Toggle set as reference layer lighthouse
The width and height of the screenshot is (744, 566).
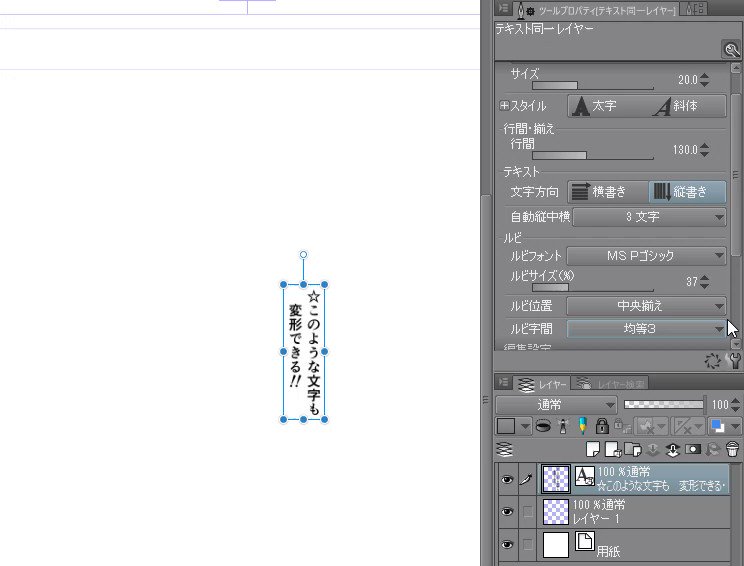(563, 426)
